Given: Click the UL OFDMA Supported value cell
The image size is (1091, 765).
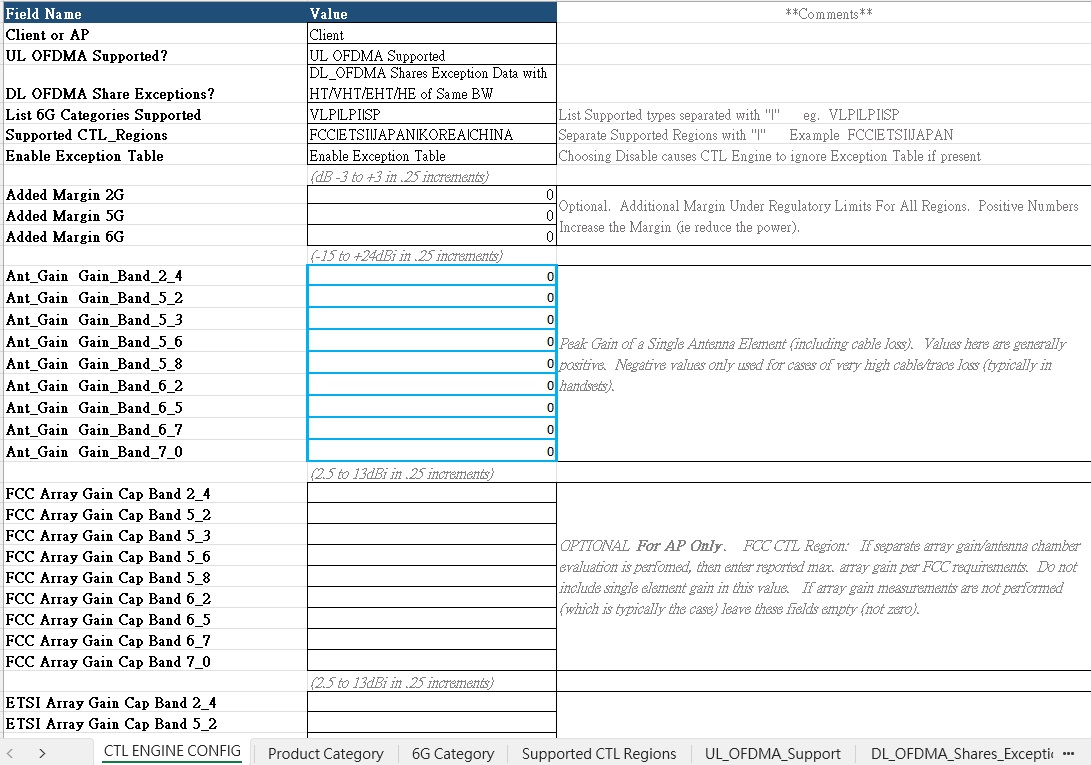Looking at the screenshot, I should coord(430,55).
